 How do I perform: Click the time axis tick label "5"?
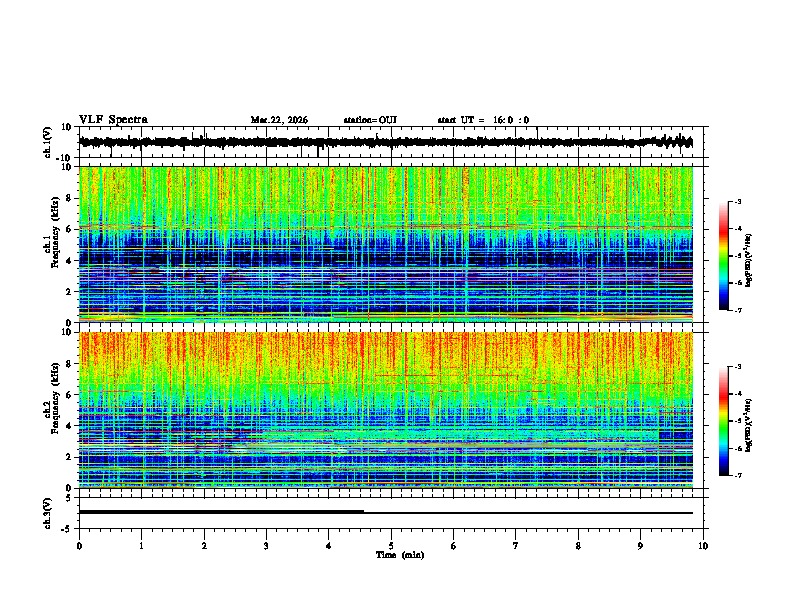pyautogui.click(x=391, y=546)
